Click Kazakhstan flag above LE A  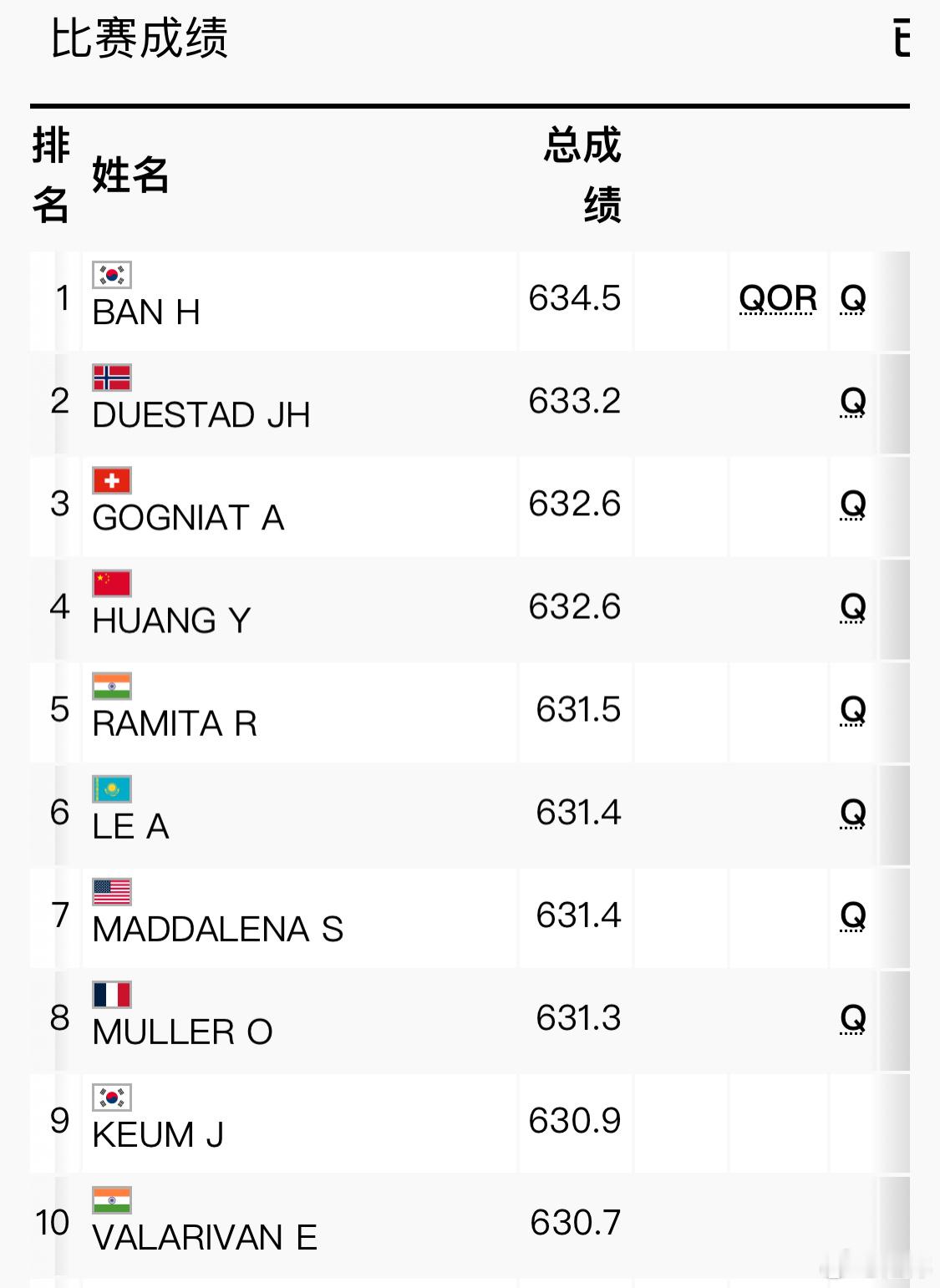[x=112, y=789]
